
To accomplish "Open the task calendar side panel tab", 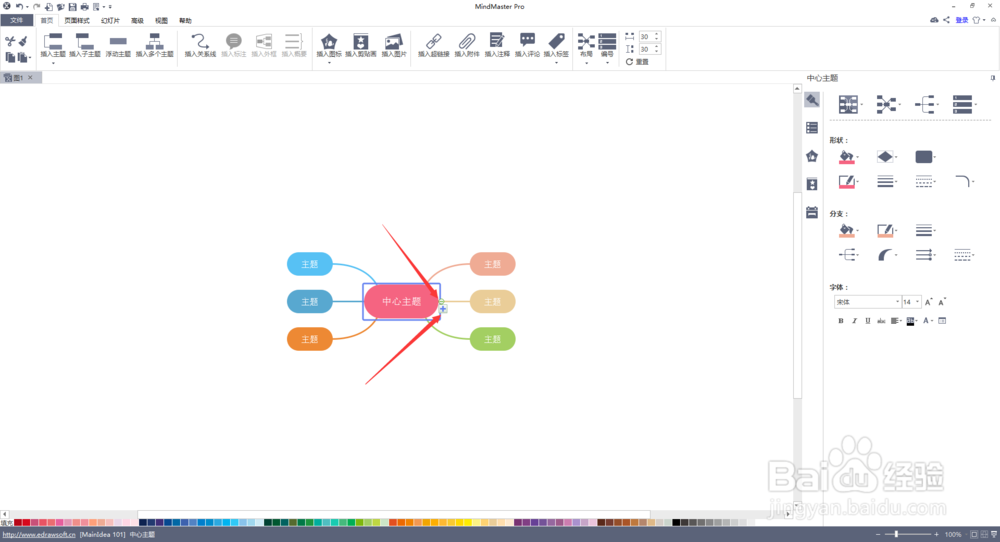I will click(x=812, y=212).
